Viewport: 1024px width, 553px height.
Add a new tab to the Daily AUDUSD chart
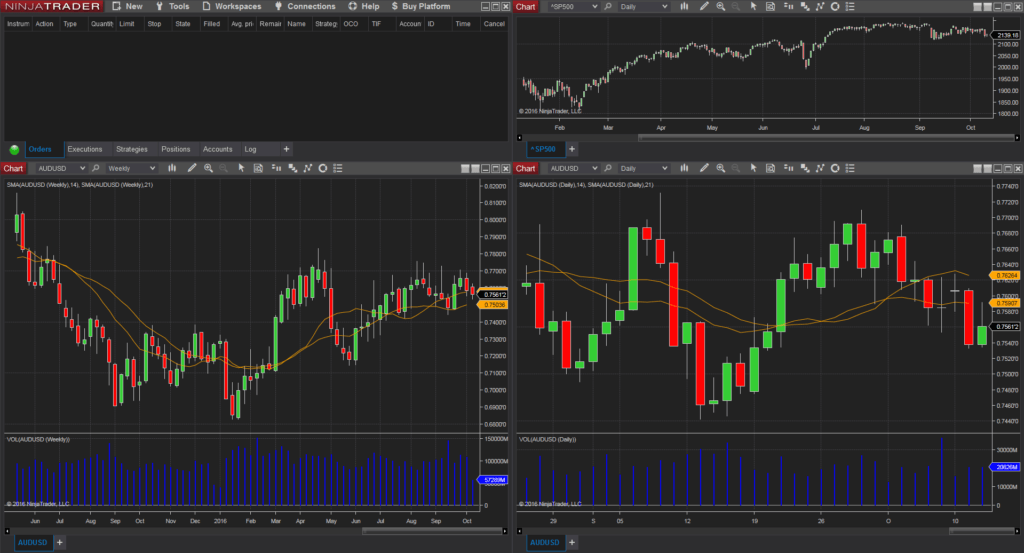pyautogui.click(x=571, y=543)
